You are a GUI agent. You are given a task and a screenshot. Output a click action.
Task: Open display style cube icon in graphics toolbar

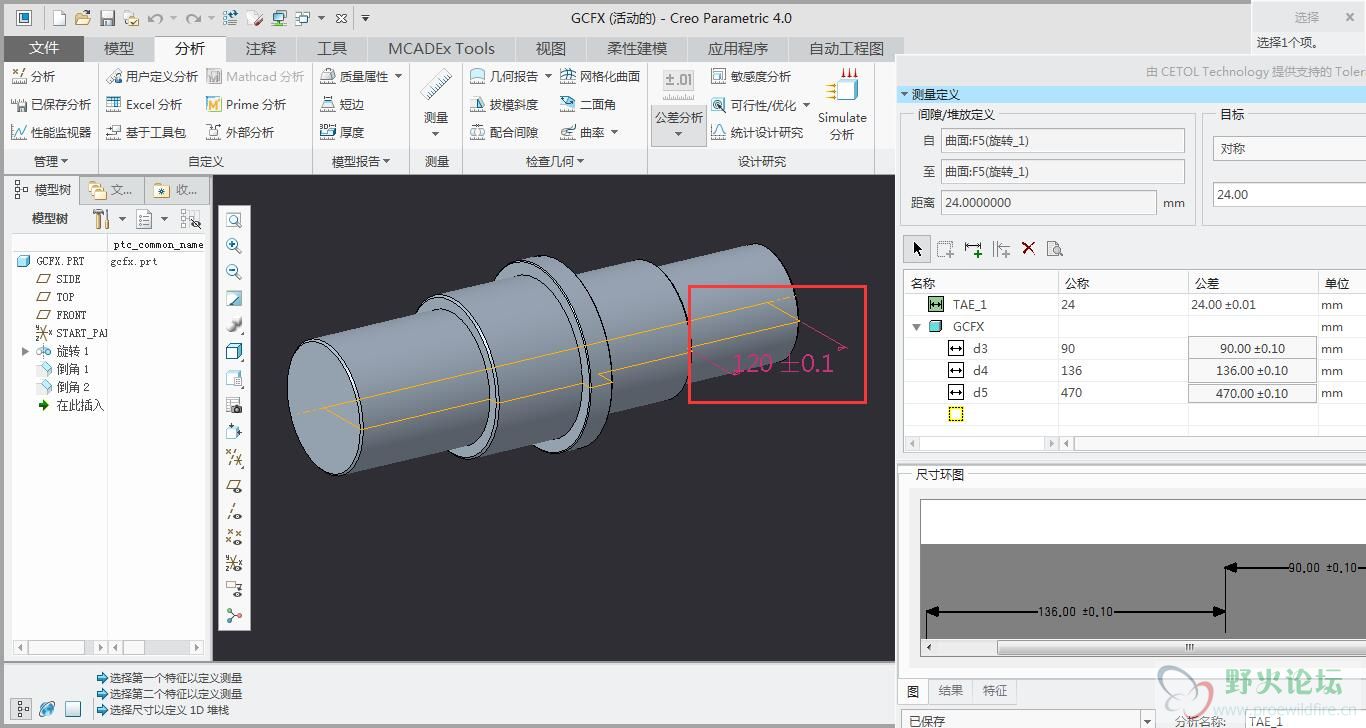coord(234,351)
